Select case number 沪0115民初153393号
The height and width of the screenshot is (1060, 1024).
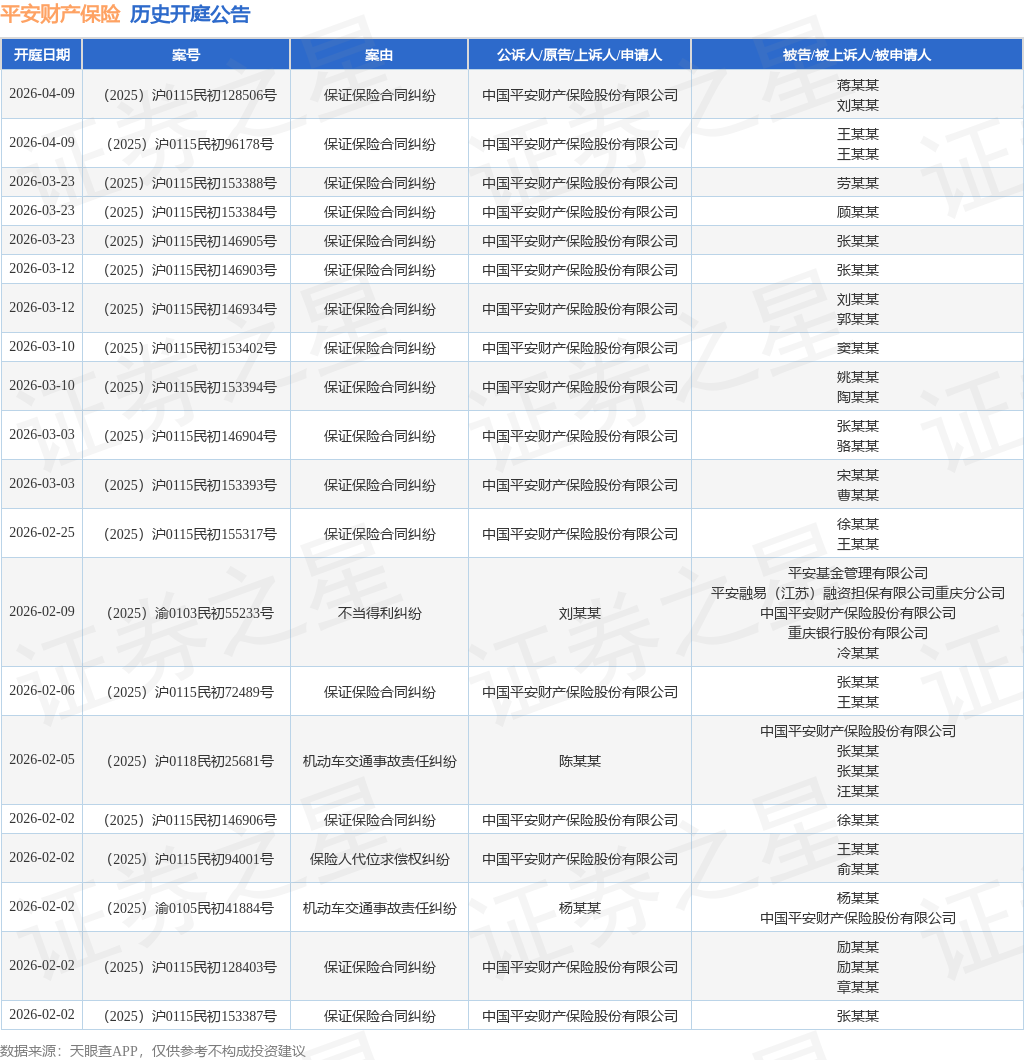coord(190,485)
